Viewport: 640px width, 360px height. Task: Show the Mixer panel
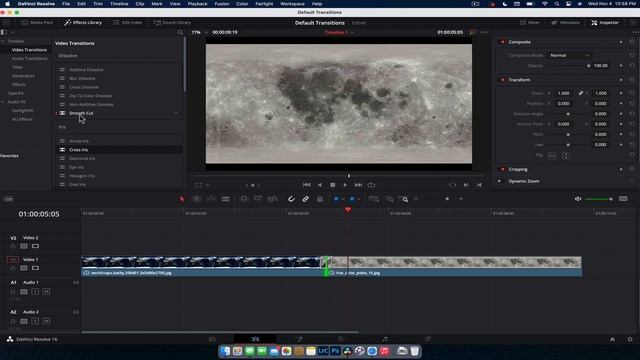point(530,22)
